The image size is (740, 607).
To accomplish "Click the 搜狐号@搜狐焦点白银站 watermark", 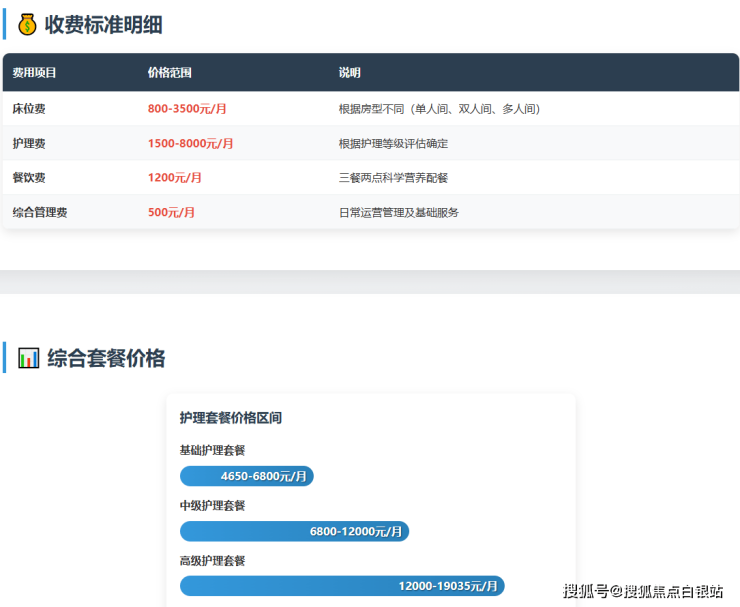I will (642, 591).
